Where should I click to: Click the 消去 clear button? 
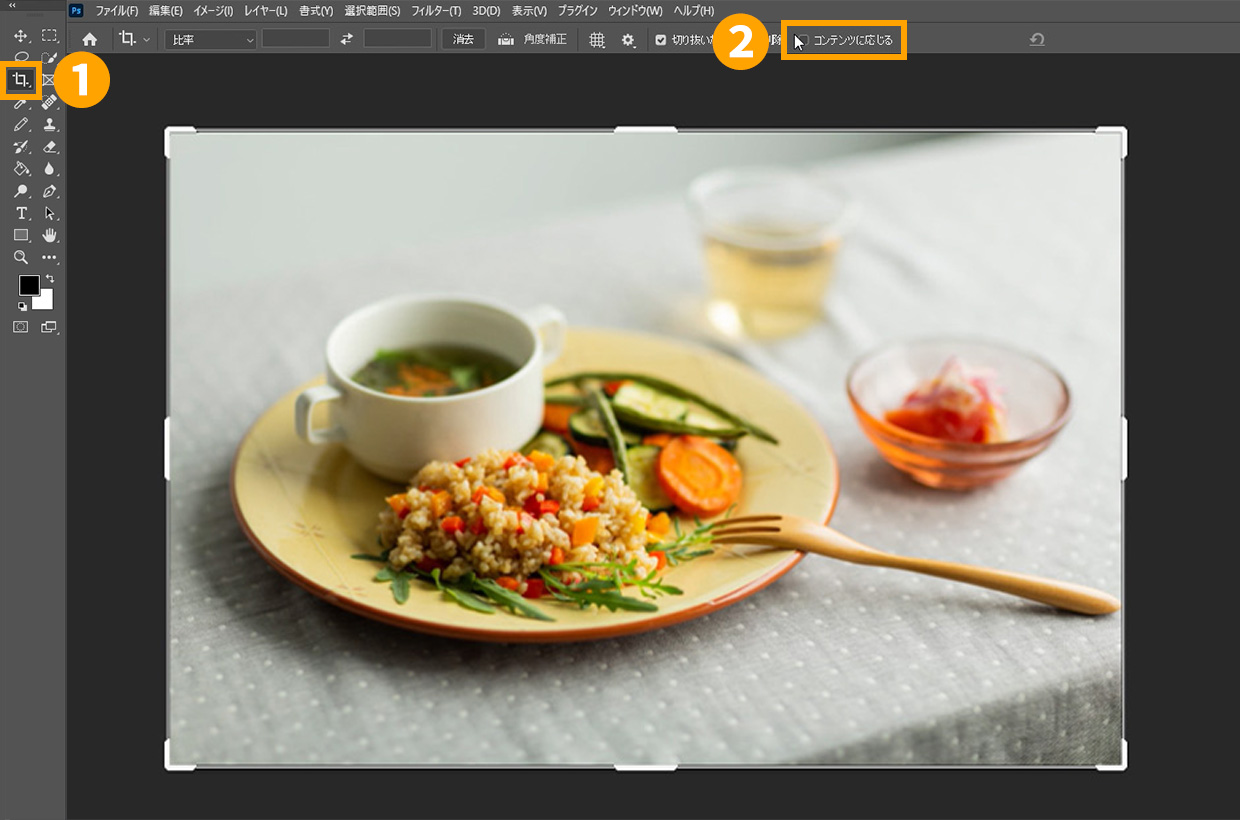(463, 39)
